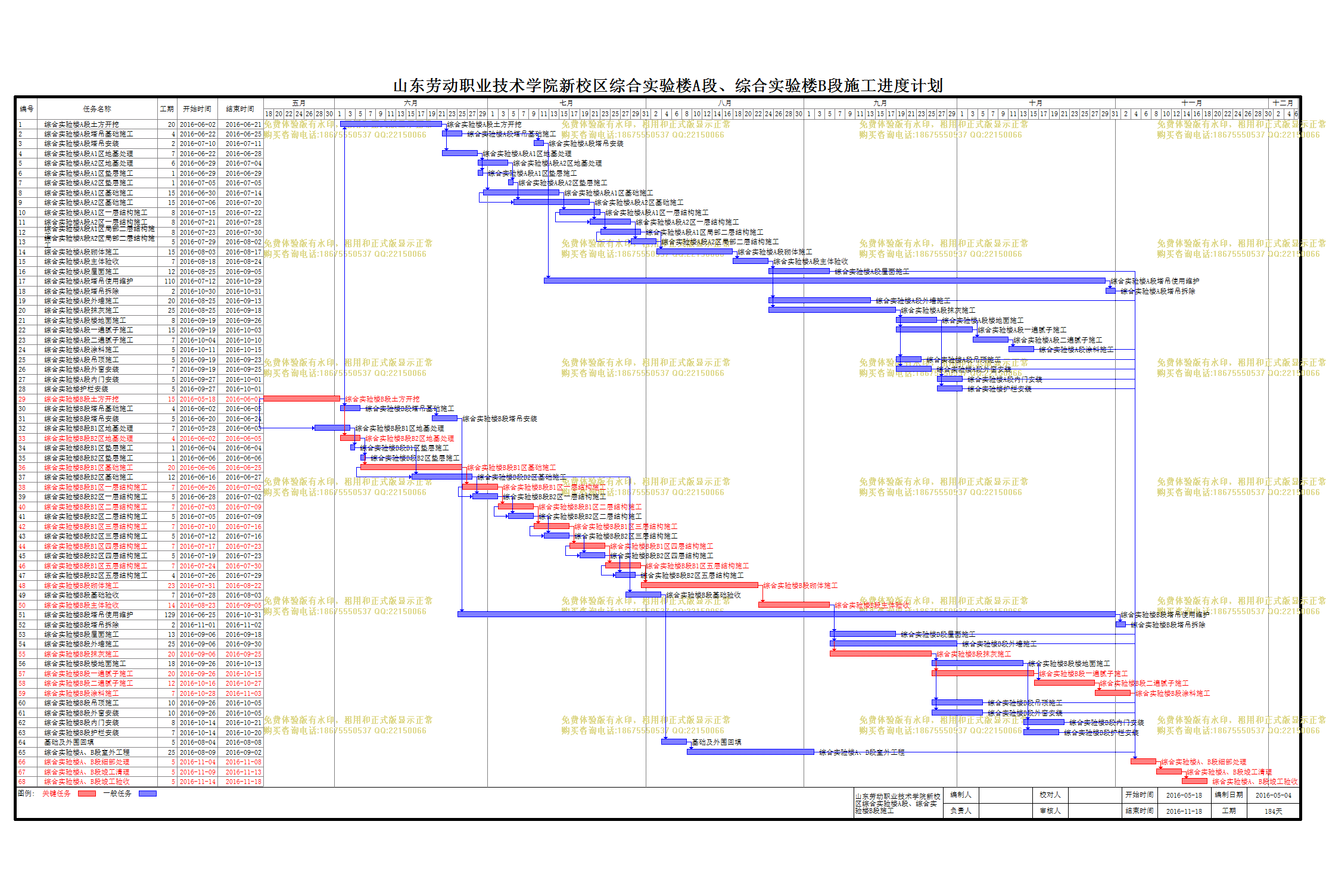Click the 六月 month header in timeline
This screenshot has width=1326, height=896.
click(411, 103)
